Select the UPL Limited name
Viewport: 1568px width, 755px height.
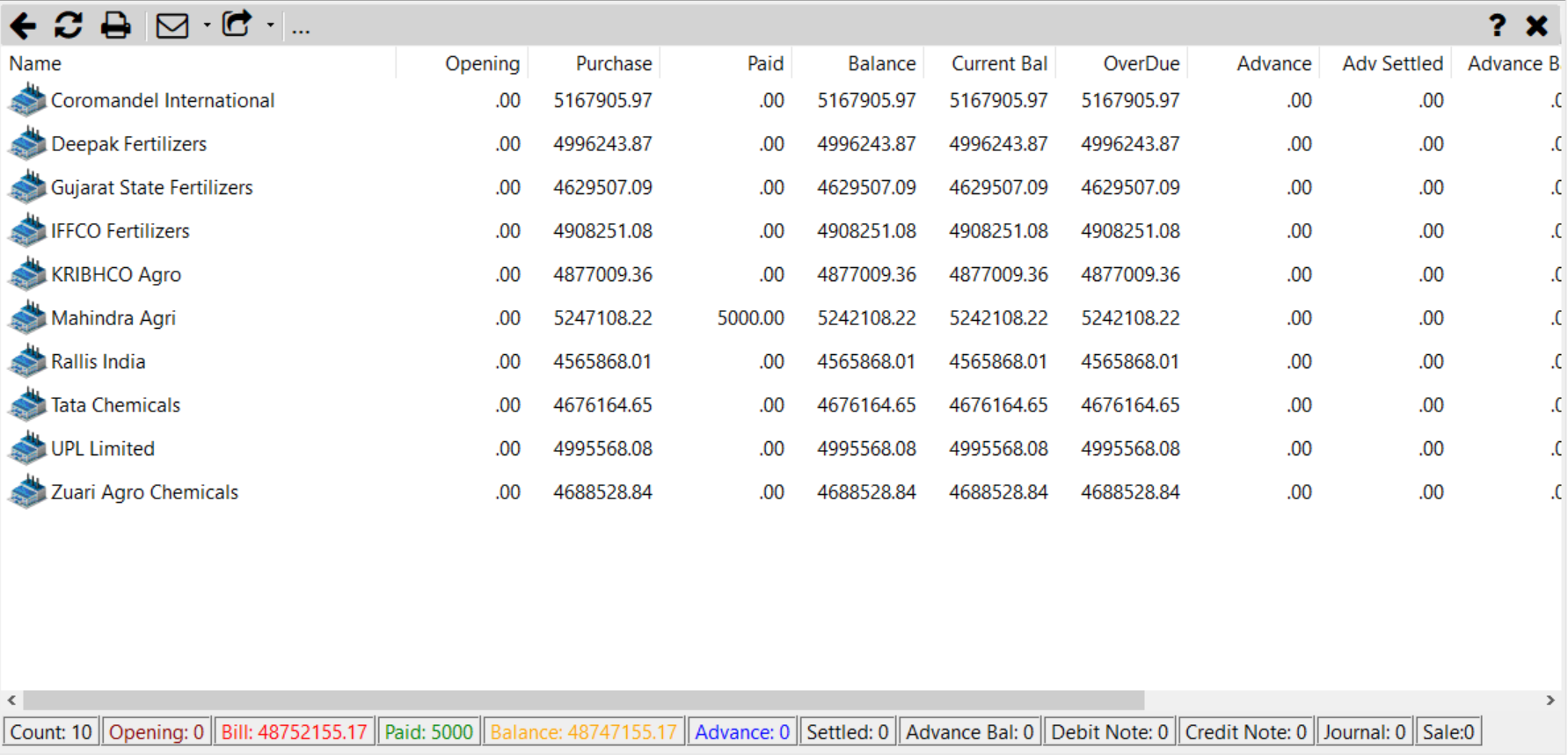[102, 448]
